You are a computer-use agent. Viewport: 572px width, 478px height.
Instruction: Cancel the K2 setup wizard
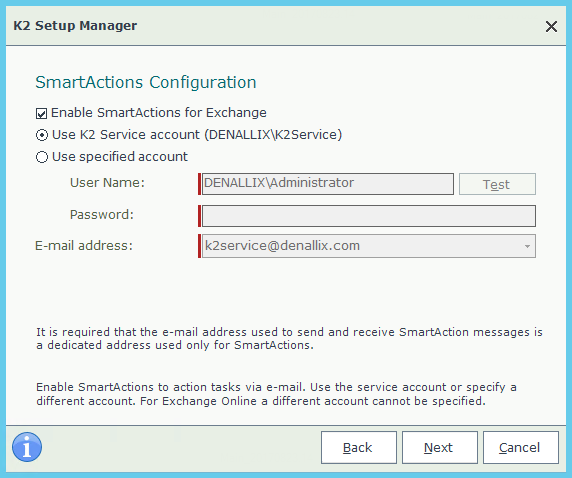(x=521, y=448)
